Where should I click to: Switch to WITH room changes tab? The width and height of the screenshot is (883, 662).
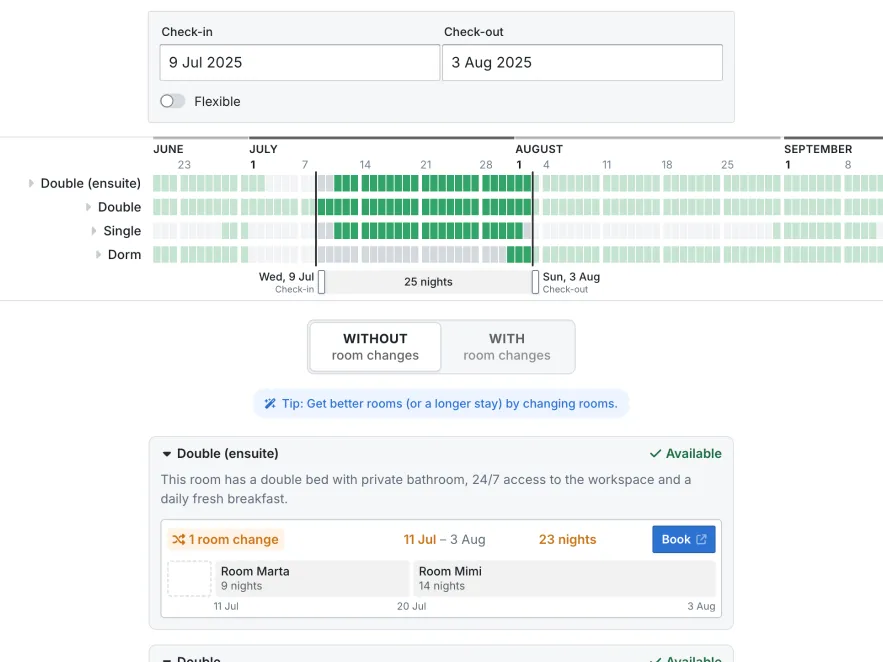pyautogui.click(x=507, y=347)
